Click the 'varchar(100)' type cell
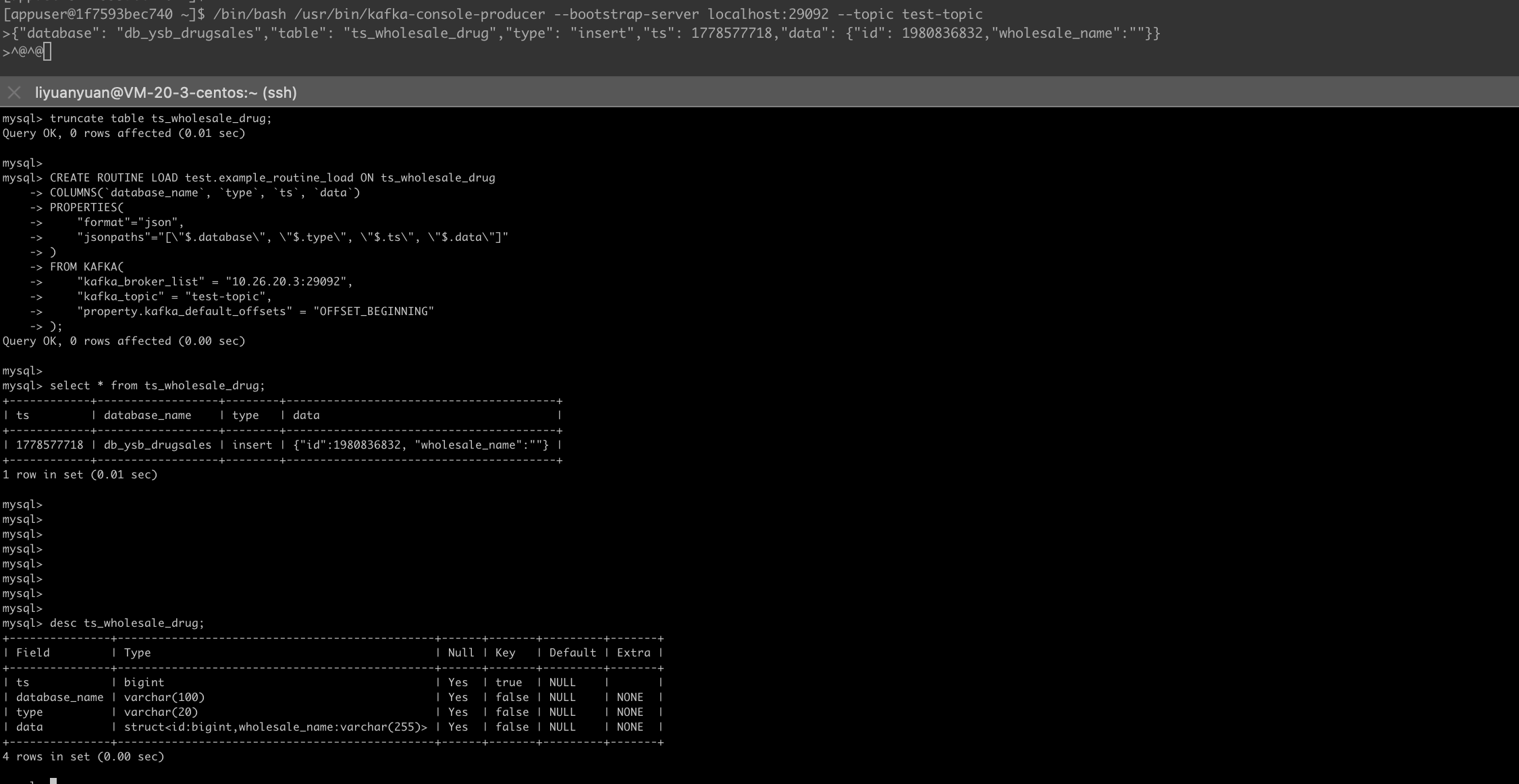The width and height of the screenshot is (1519, 784). tap(164, 697)
